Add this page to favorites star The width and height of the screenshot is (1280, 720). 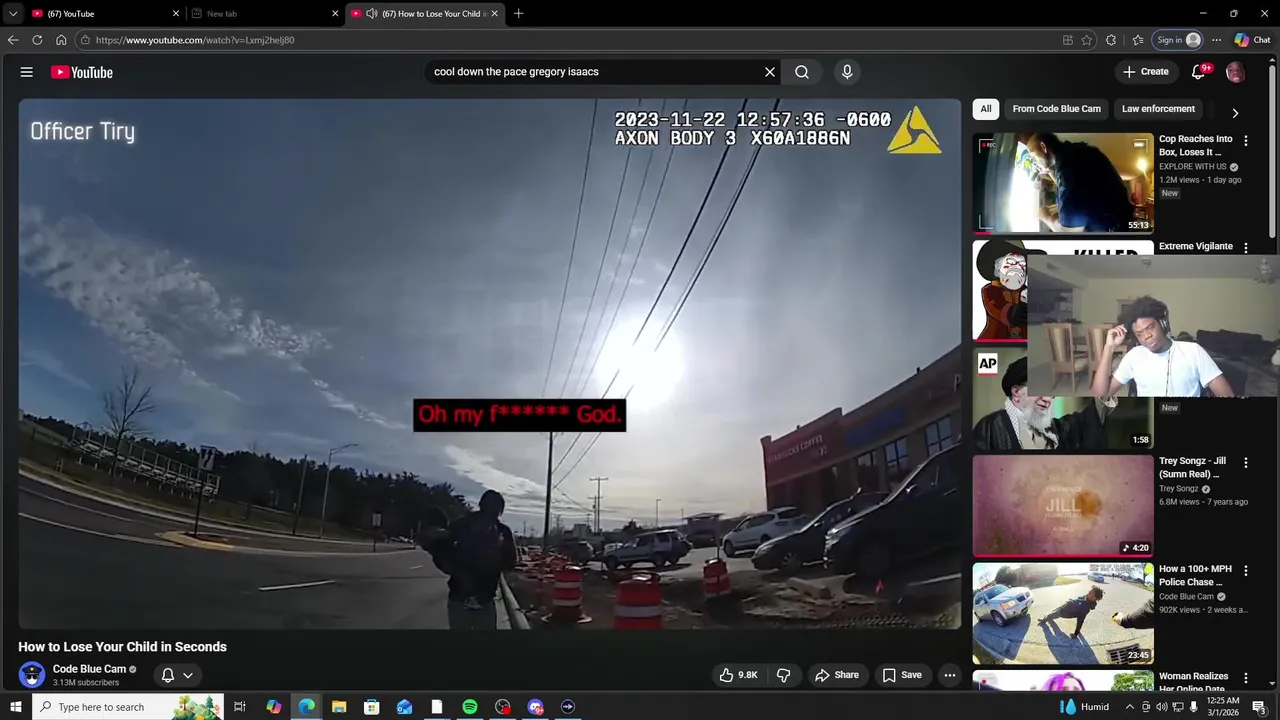click(1087, 40)
